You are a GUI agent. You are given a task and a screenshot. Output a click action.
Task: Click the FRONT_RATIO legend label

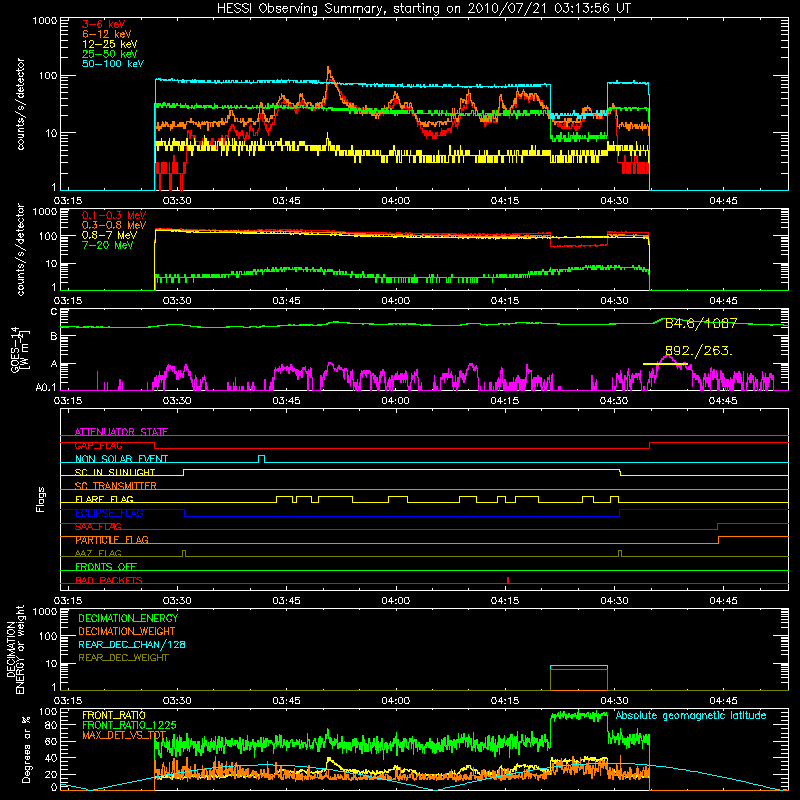tap(114, 715)
